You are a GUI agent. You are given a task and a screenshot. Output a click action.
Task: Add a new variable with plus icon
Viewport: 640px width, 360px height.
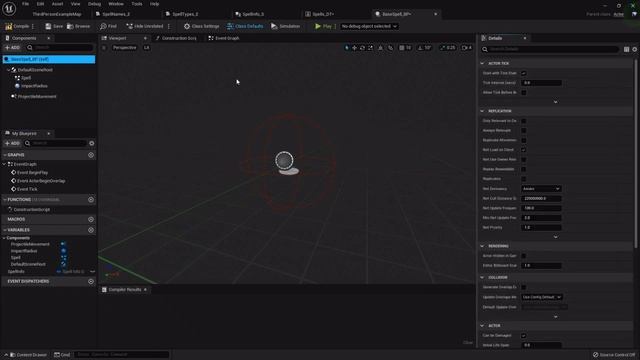[x=91, y=230]
